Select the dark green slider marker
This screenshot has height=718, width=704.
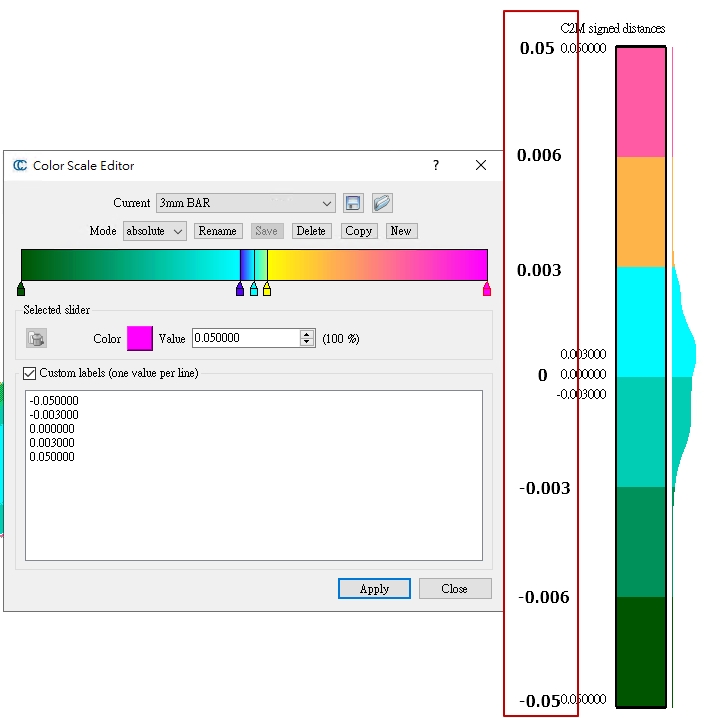21,290
